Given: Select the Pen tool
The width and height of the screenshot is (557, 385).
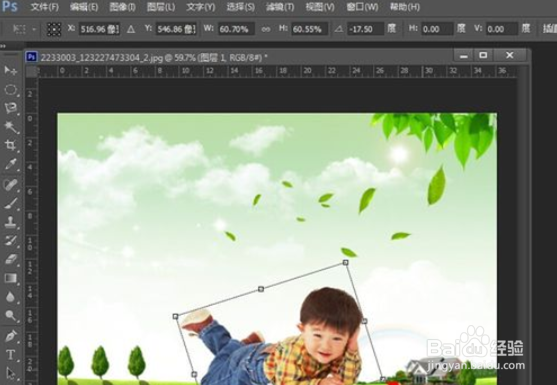Looking at the screenshot, I should tap(10, 336).
